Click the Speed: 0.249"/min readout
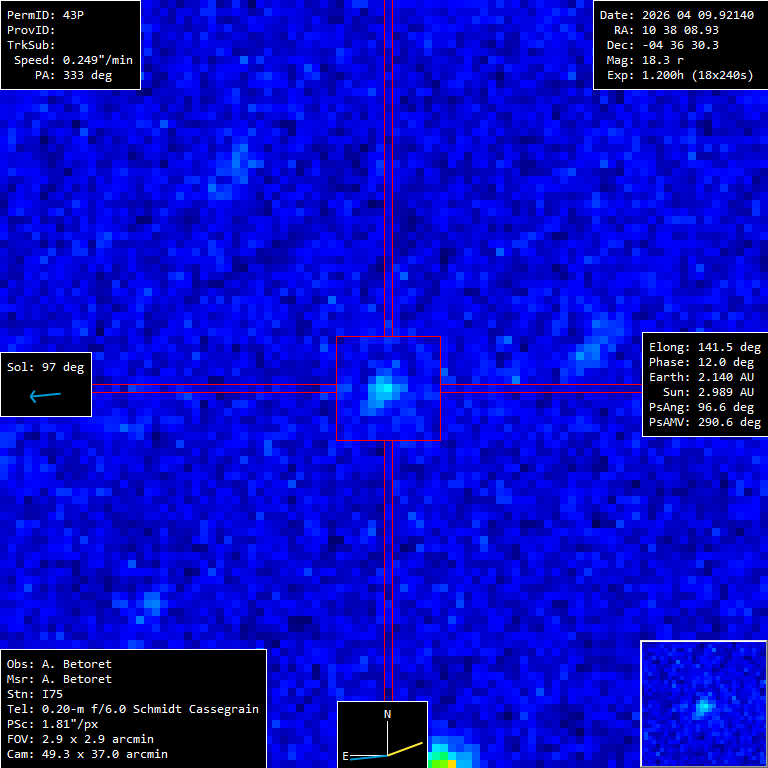 (73, 60)
